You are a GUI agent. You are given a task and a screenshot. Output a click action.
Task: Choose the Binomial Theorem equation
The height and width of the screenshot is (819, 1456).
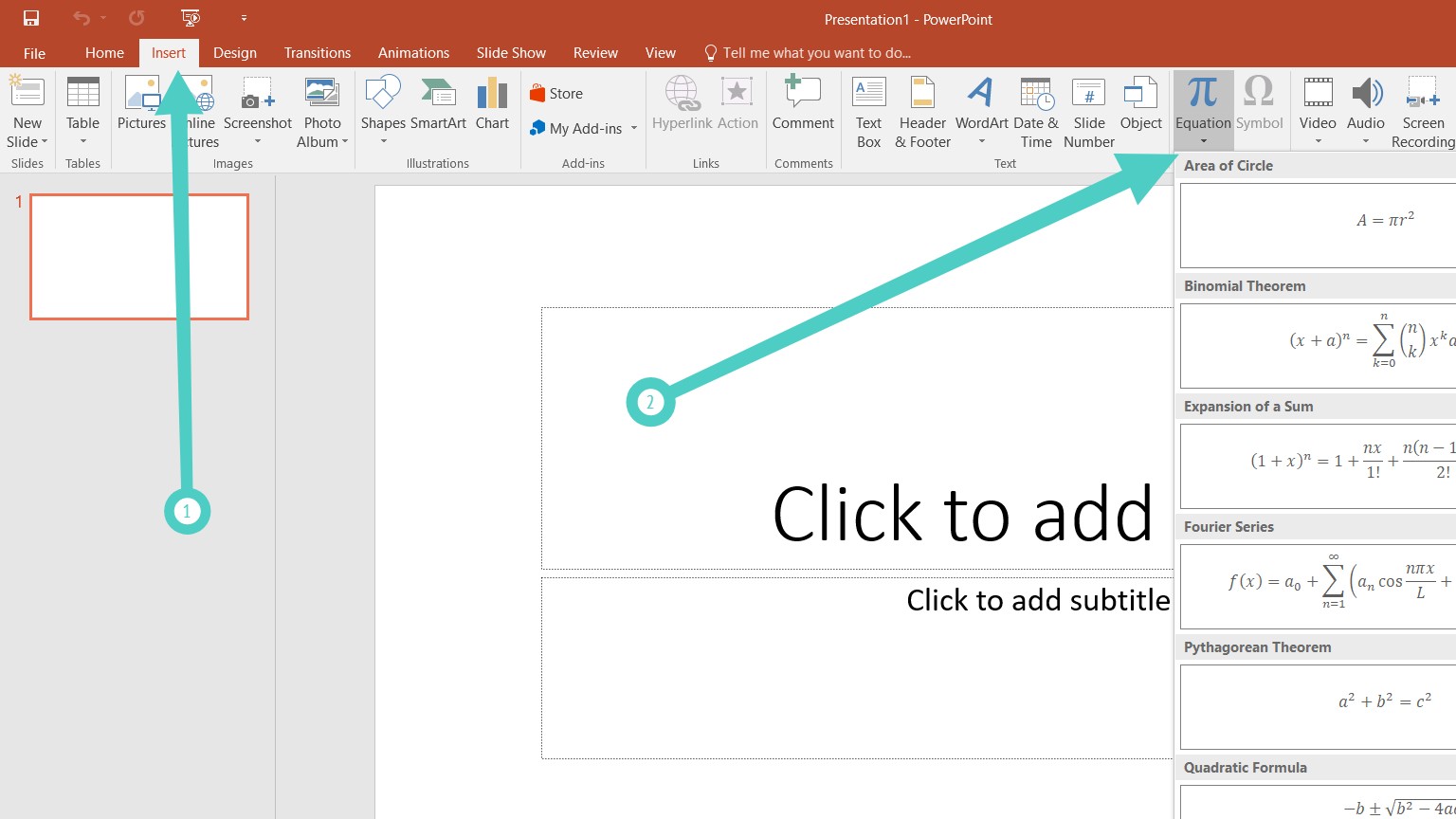tap(1318, 346)
